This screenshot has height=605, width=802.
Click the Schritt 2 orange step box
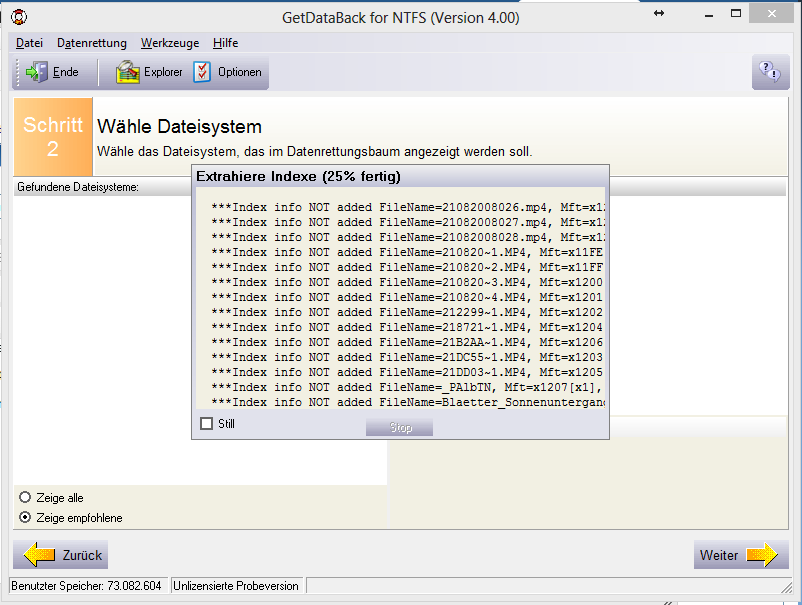pyautogui.click(x=53, y=137)
